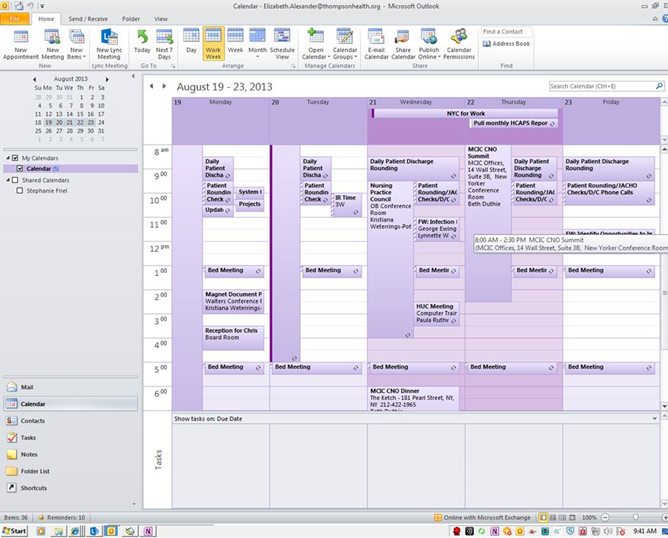Screen dimensions: 668x538
Task: Switch to Day view
Action: (x=191, y=42)
